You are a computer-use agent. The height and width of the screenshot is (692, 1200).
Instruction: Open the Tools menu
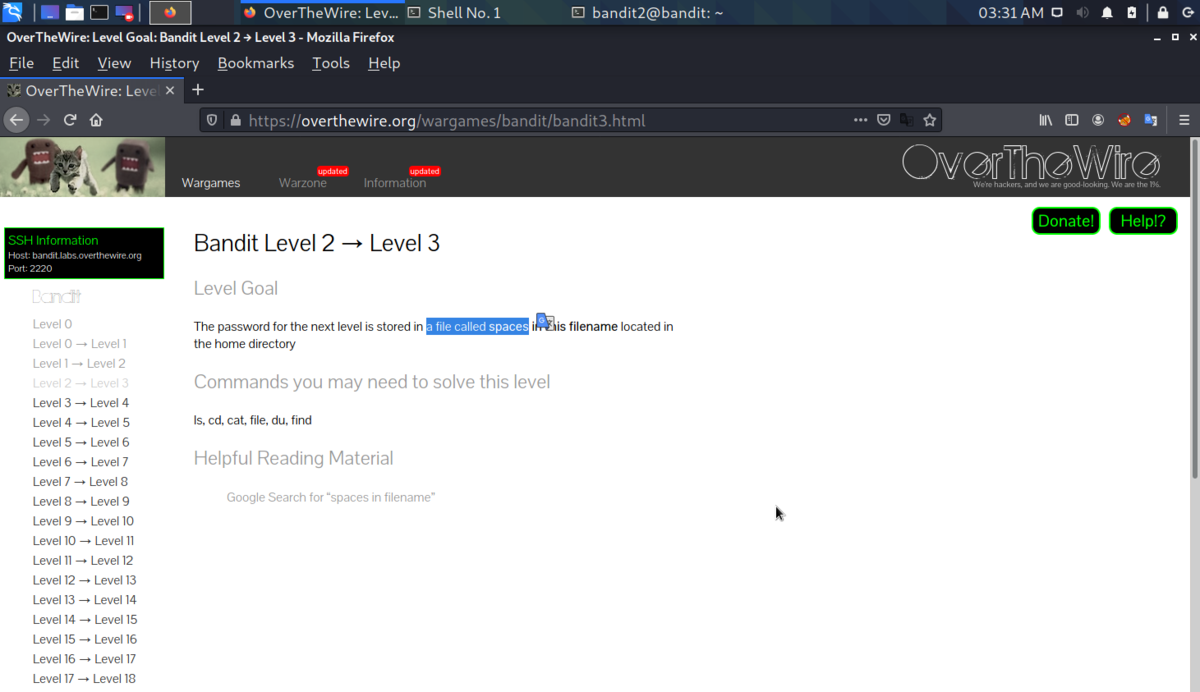coord(331,63)
